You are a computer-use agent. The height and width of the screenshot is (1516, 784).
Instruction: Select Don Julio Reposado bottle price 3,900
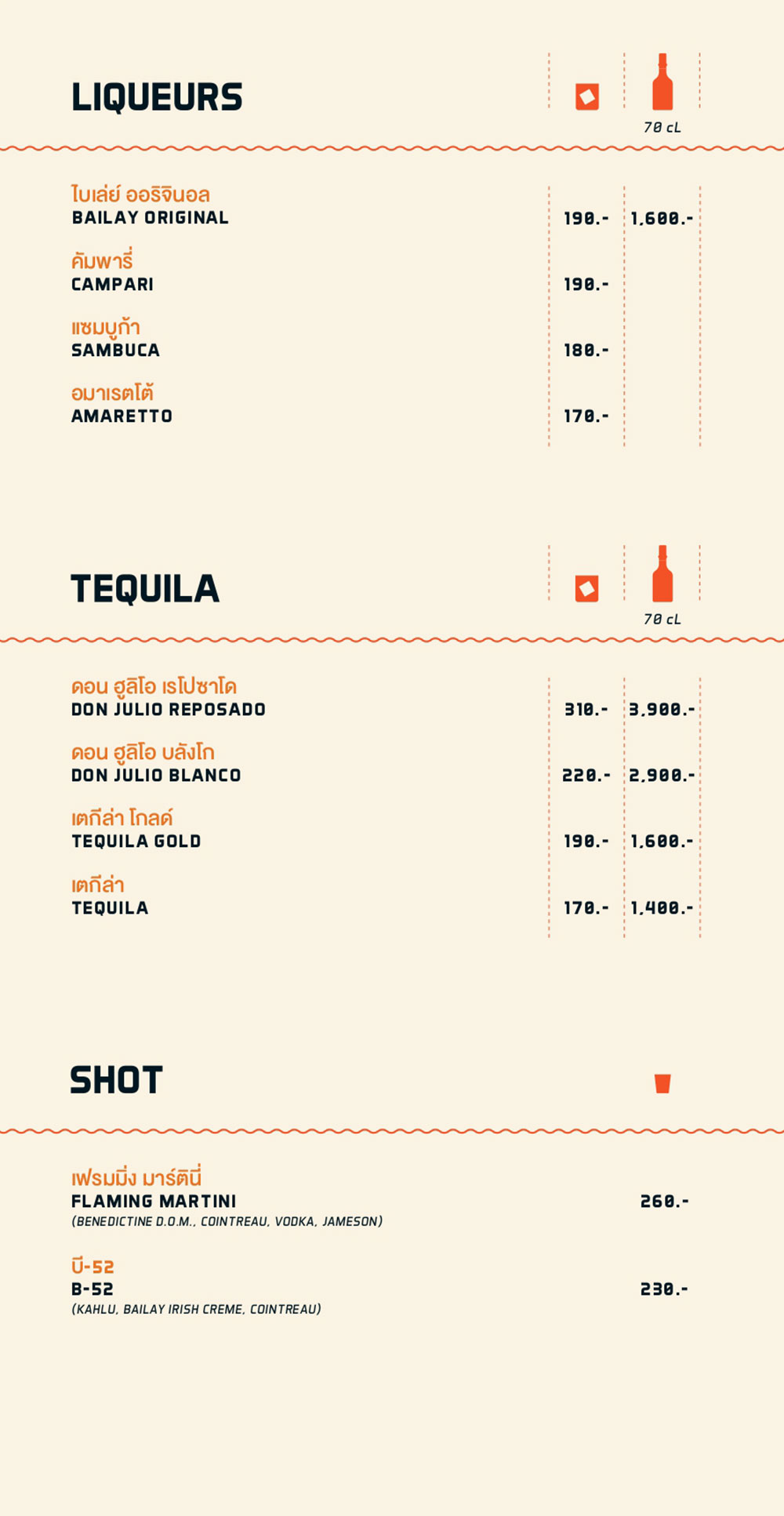(662, 710)
